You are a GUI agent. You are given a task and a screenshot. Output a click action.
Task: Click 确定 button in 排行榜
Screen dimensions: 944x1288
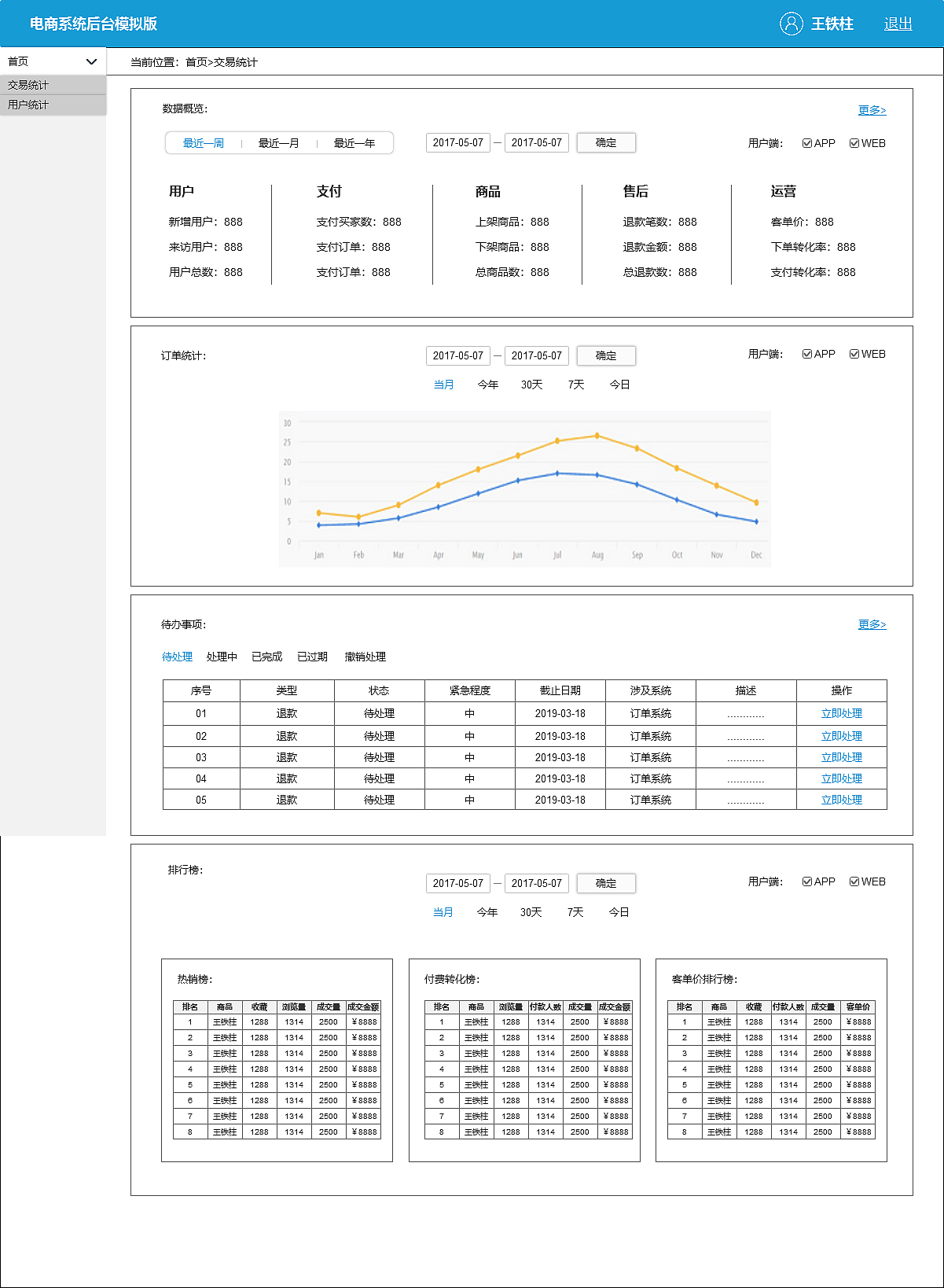click(606, 883)
